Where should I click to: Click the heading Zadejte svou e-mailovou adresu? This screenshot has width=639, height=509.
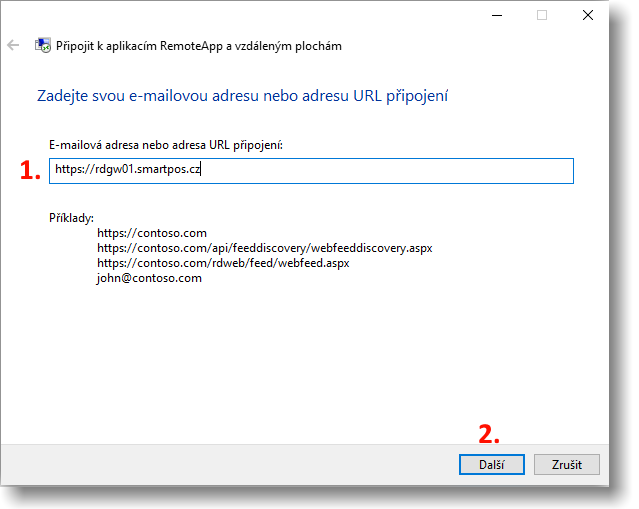(242, 96)
